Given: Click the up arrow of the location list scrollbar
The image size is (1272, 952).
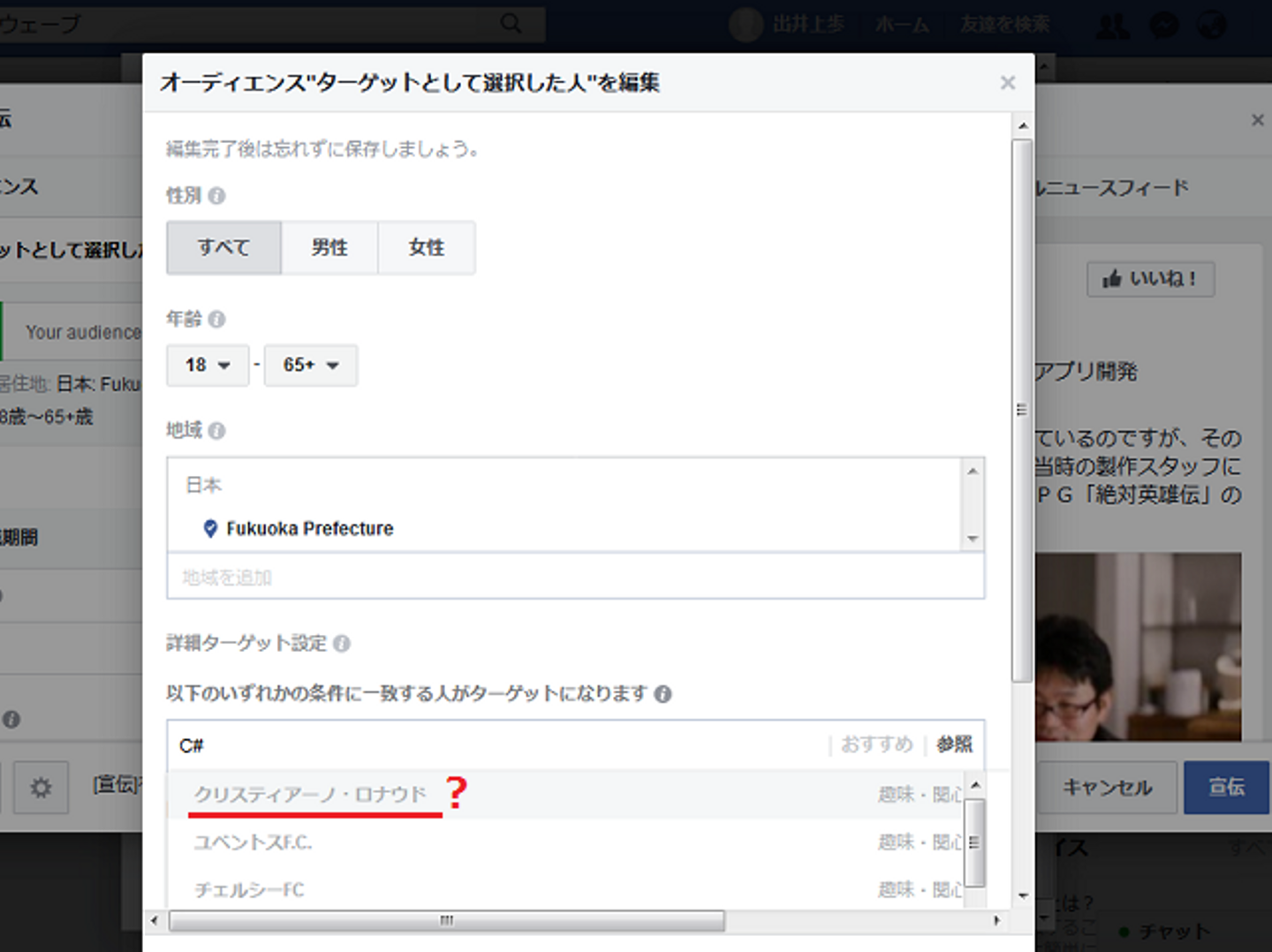Looking at the screenshot, I should pyautogui.click(x=973, y=471).
